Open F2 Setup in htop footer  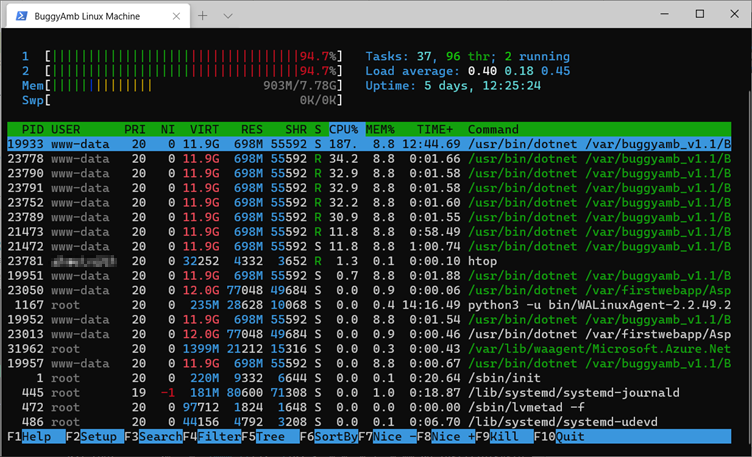pos(95,436)
